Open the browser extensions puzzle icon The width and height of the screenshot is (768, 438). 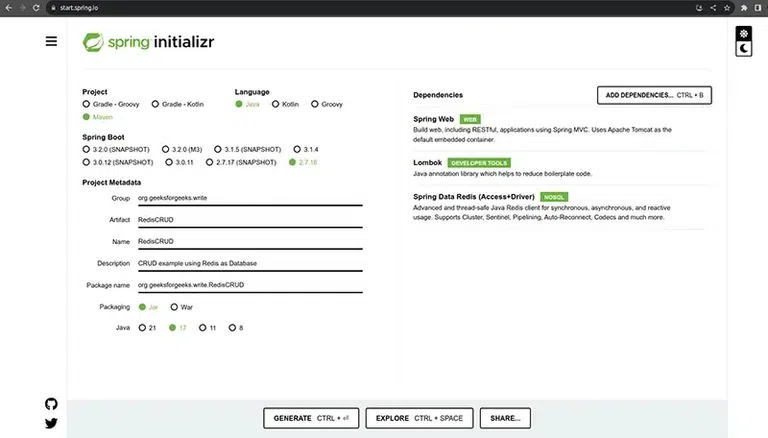click(744, 8)
